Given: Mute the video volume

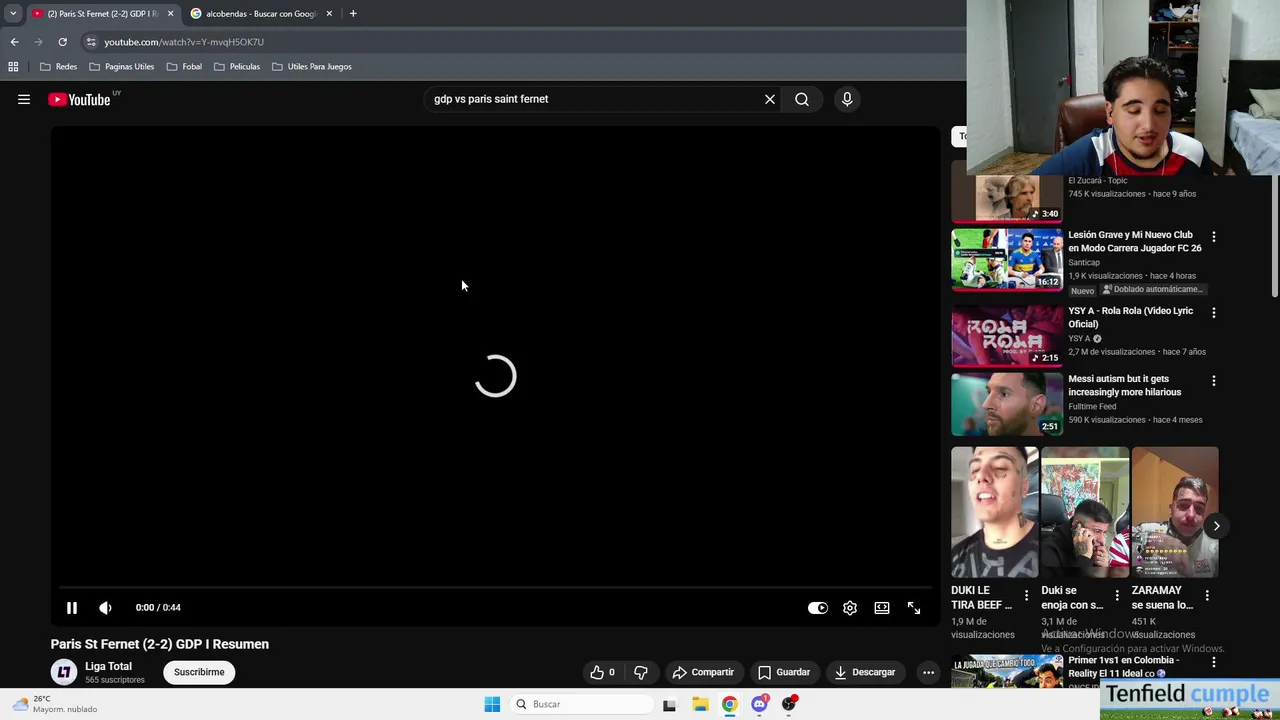Looking at the screenshot, I should point(105,608).
